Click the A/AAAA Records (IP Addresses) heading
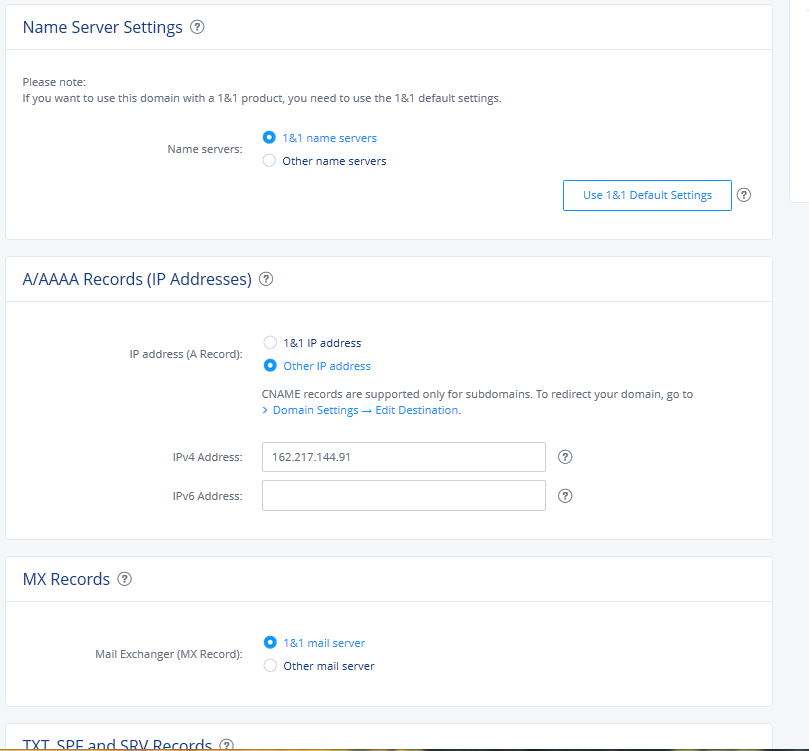The width and height of the screenshot is (809, 751). click(x=137, y=279)
